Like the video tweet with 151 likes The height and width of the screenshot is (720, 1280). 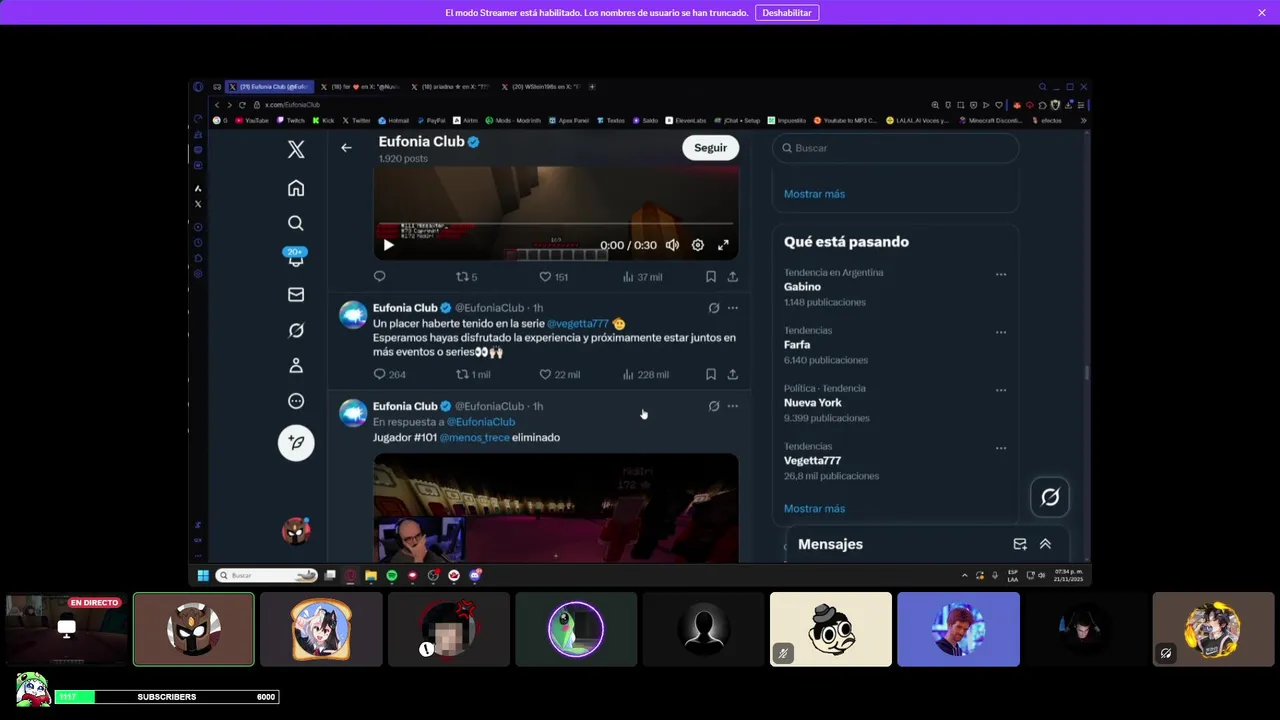point(553,276)
